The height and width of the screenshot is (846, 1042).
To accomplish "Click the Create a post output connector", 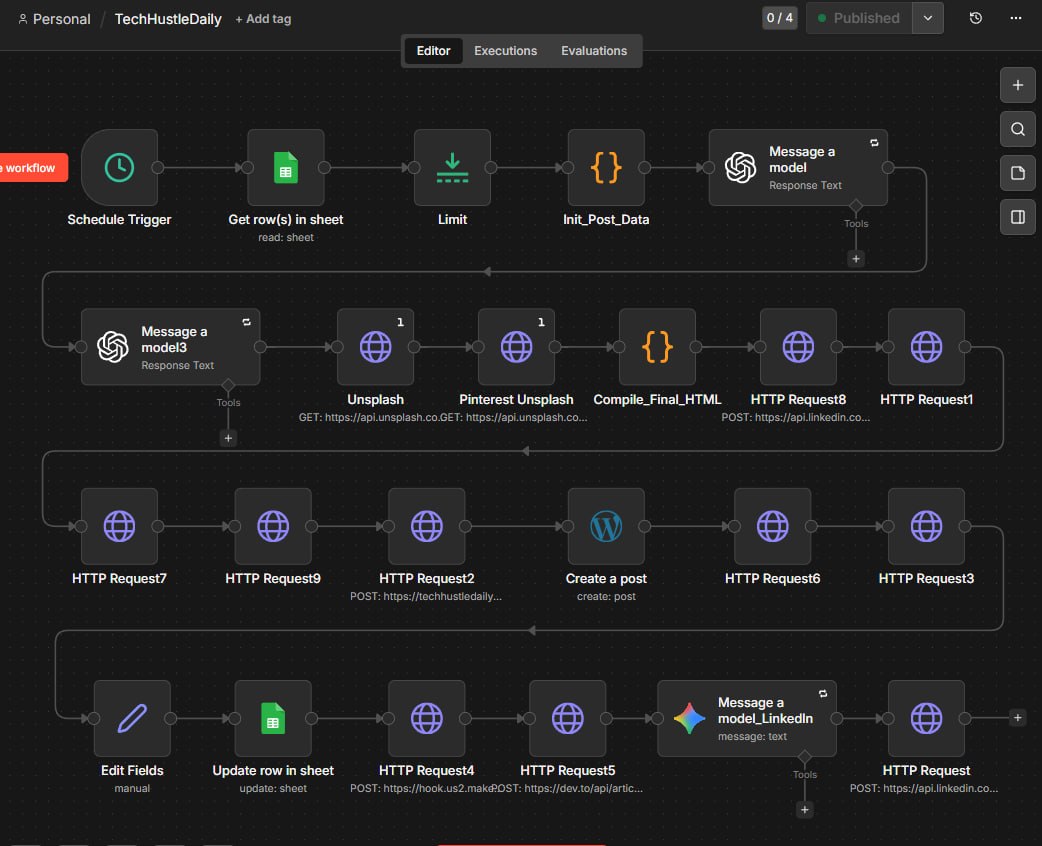I will [645, 526].
